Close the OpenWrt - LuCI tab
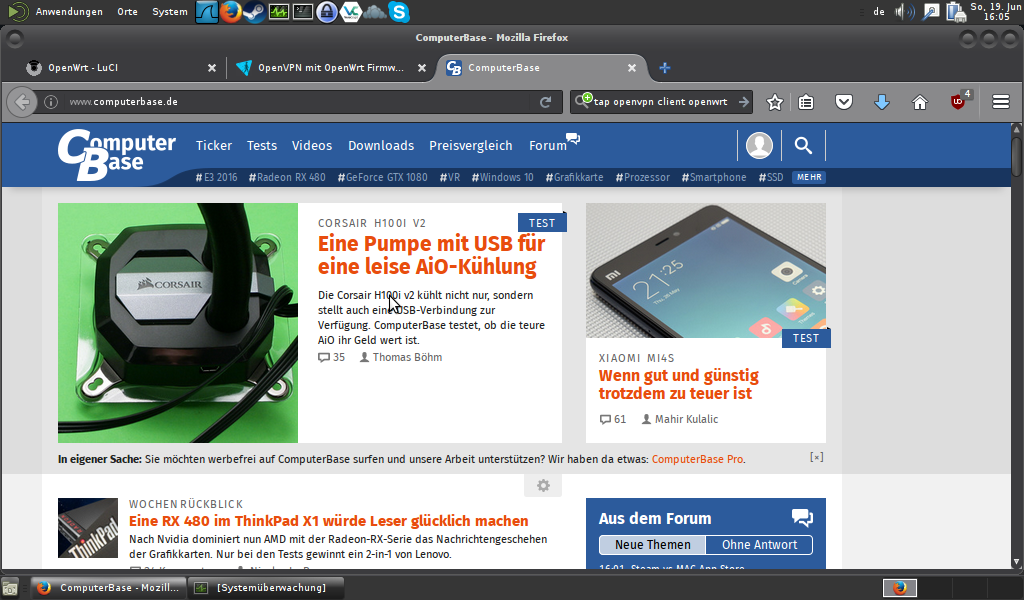Viewport: 1024px width, 600px height. (212, 68)
